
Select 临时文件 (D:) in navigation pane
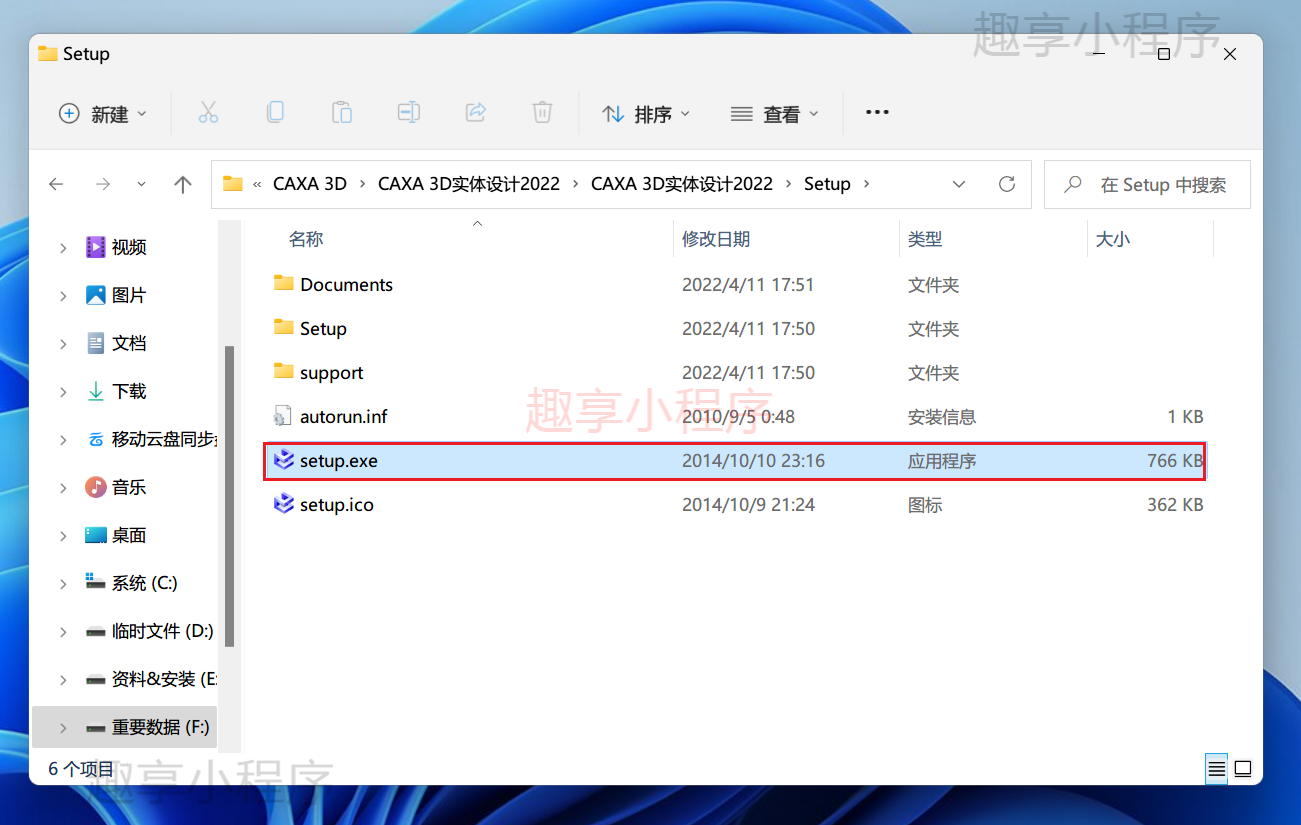[163, 631]
